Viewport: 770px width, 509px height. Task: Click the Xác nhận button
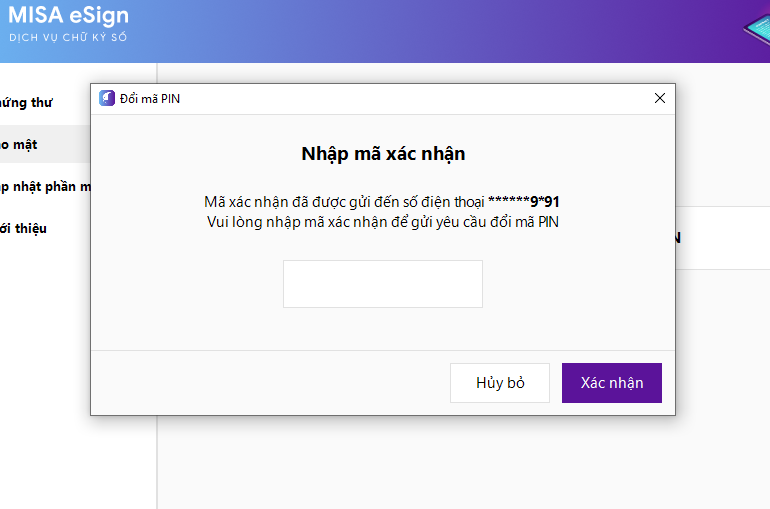click(x=611, y=383)
